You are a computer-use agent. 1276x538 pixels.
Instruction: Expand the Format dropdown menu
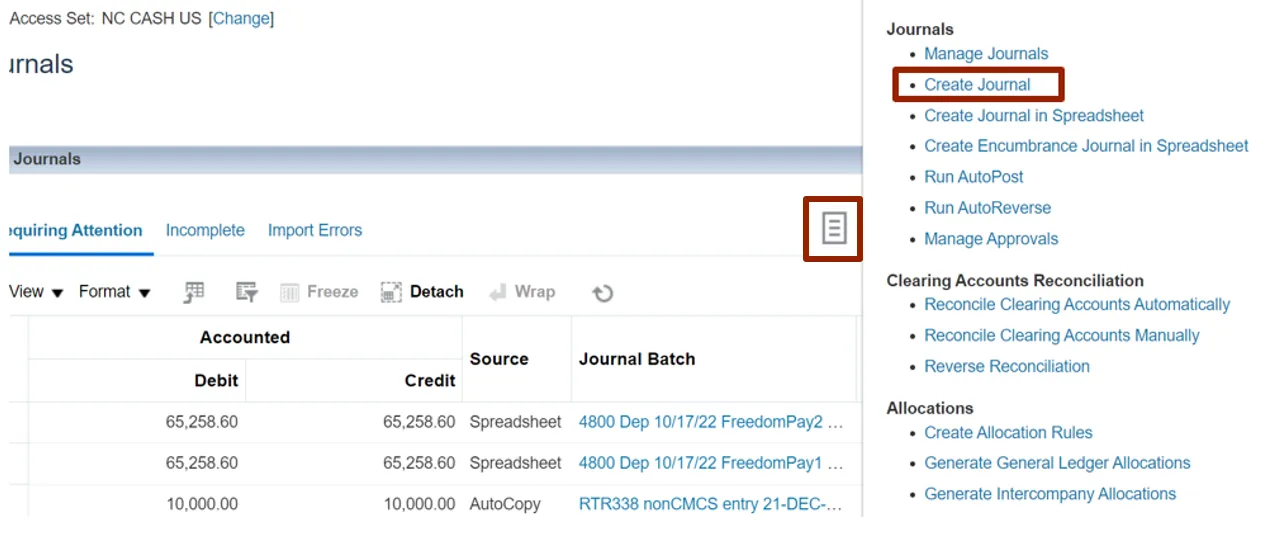[x=114, y=292]
